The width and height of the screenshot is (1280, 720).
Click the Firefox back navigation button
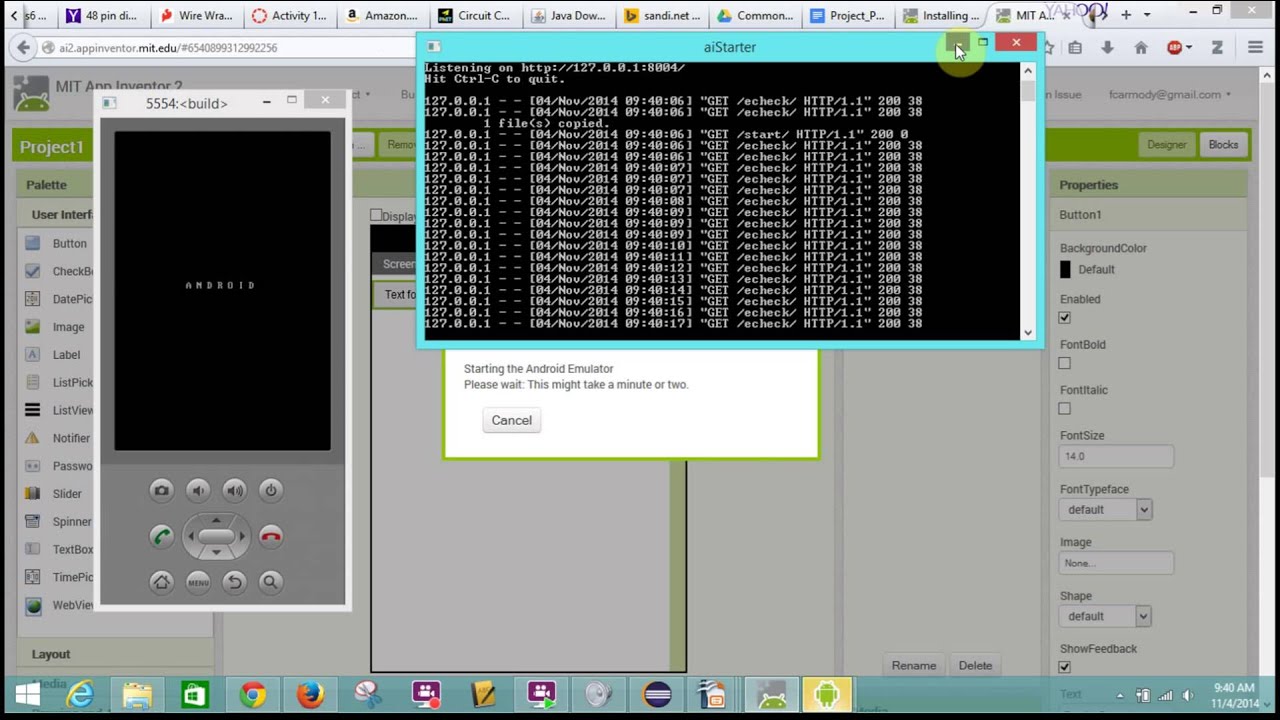point(21,47)
